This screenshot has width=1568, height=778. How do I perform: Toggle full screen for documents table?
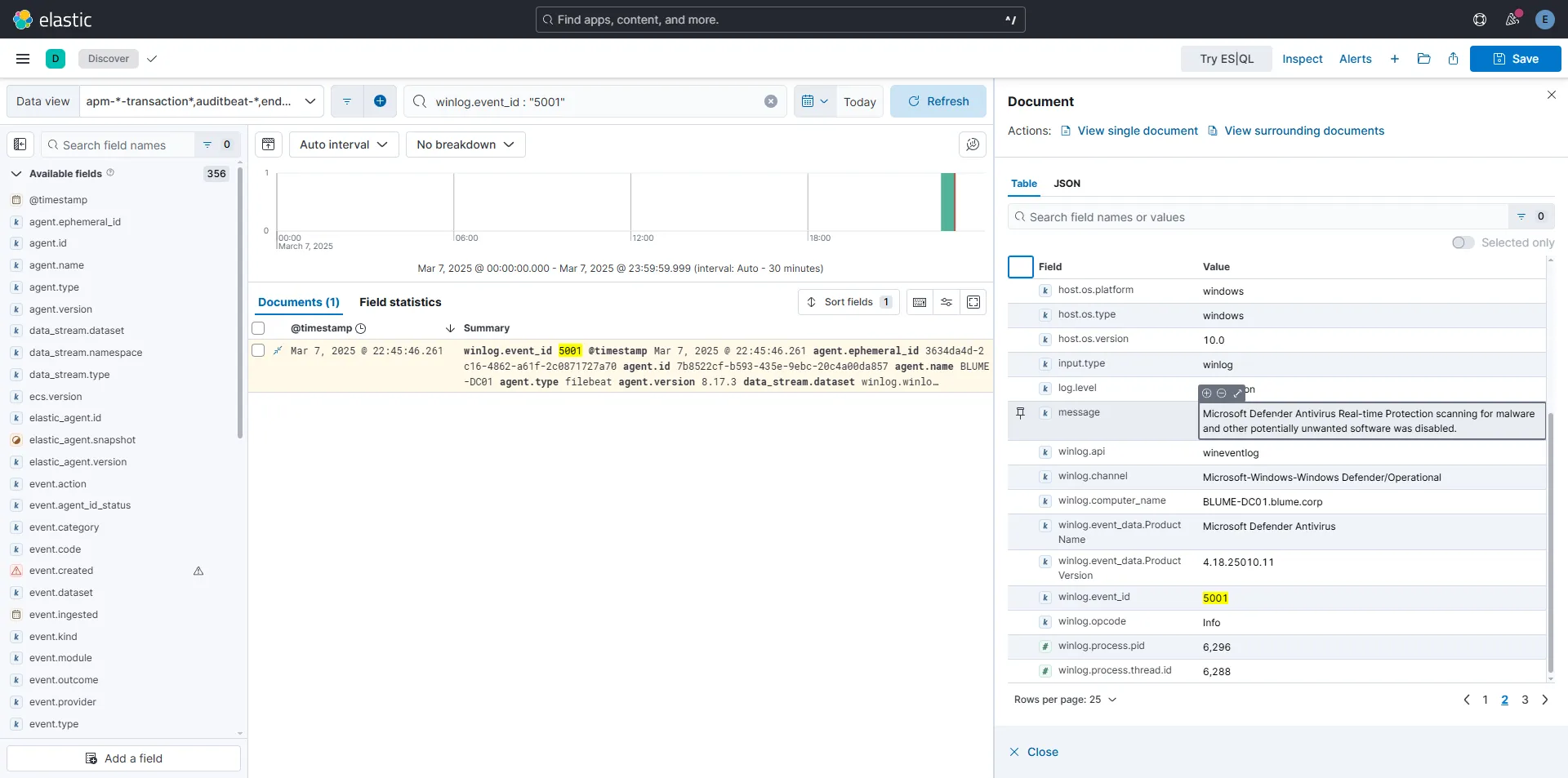point(973,302)
